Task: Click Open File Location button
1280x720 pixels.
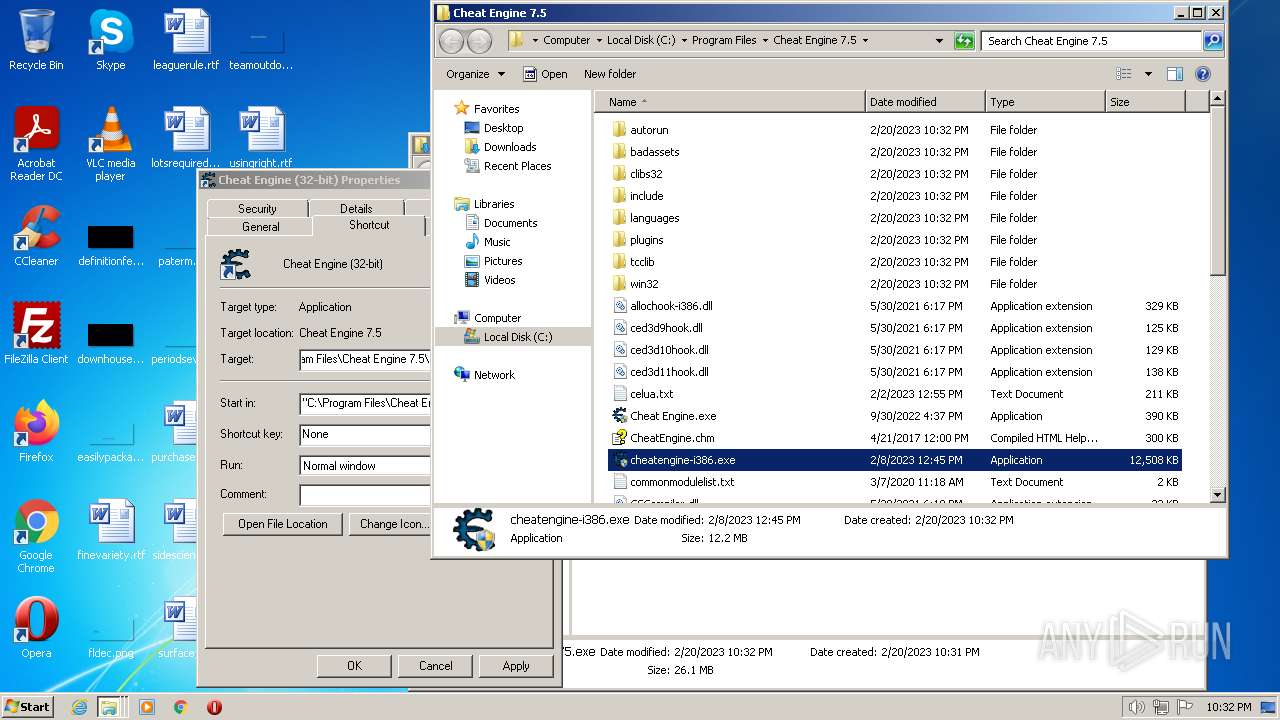Action: 283,524
